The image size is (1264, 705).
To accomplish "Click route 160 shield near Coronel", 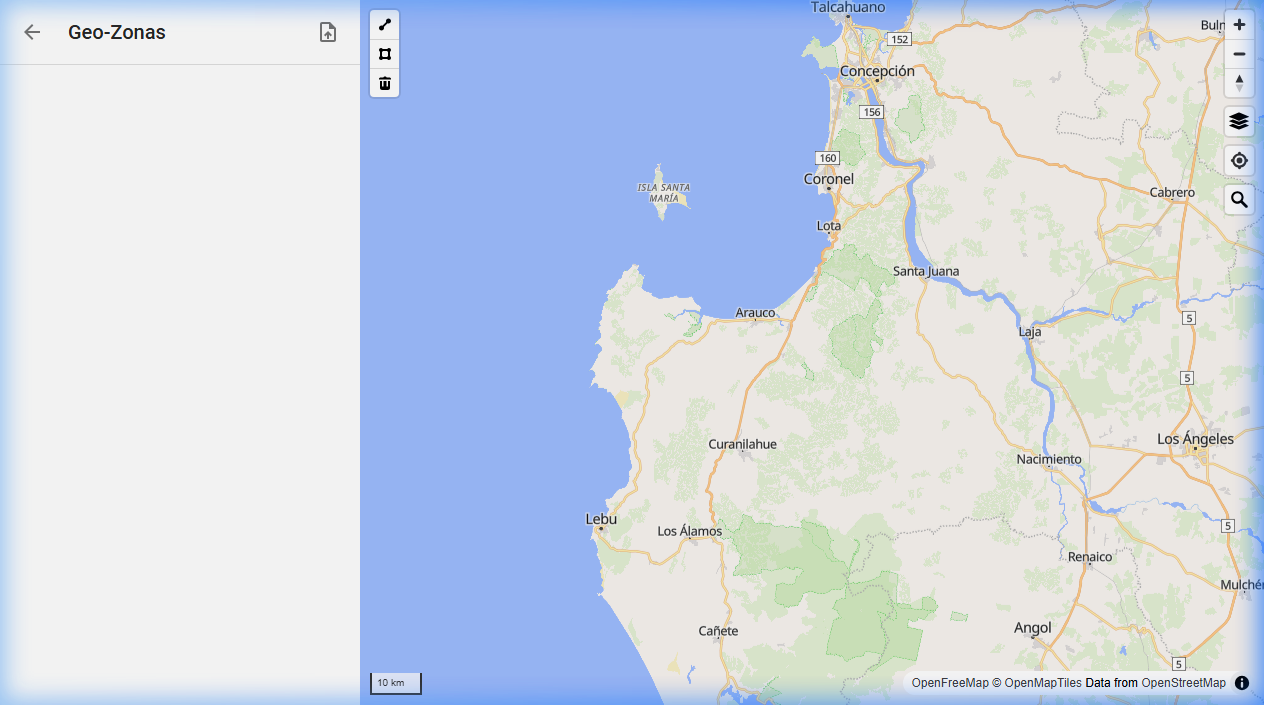I will tap(827, 158).
